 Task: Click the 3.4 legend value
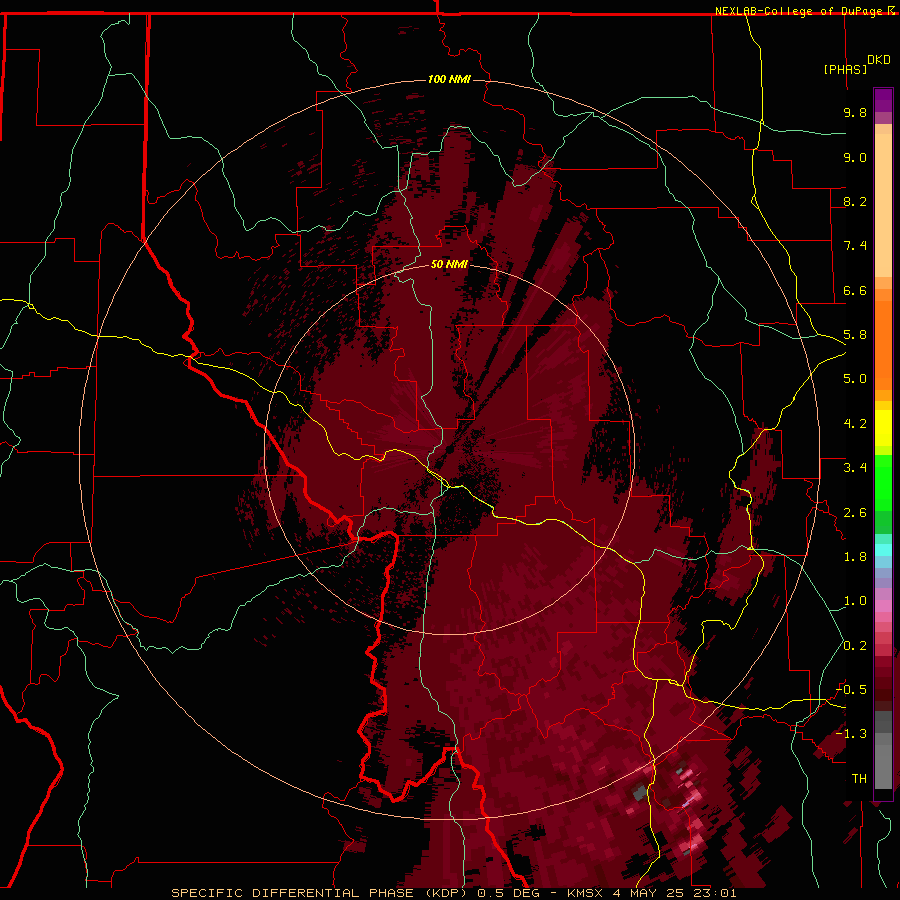point(855,468)
